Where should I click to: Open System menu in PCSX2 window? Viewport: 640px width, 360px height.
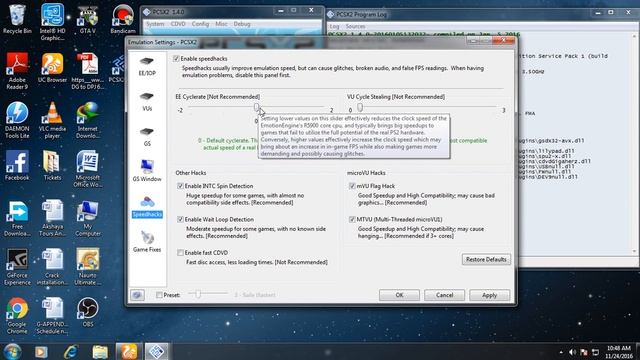tap(155, 24)
